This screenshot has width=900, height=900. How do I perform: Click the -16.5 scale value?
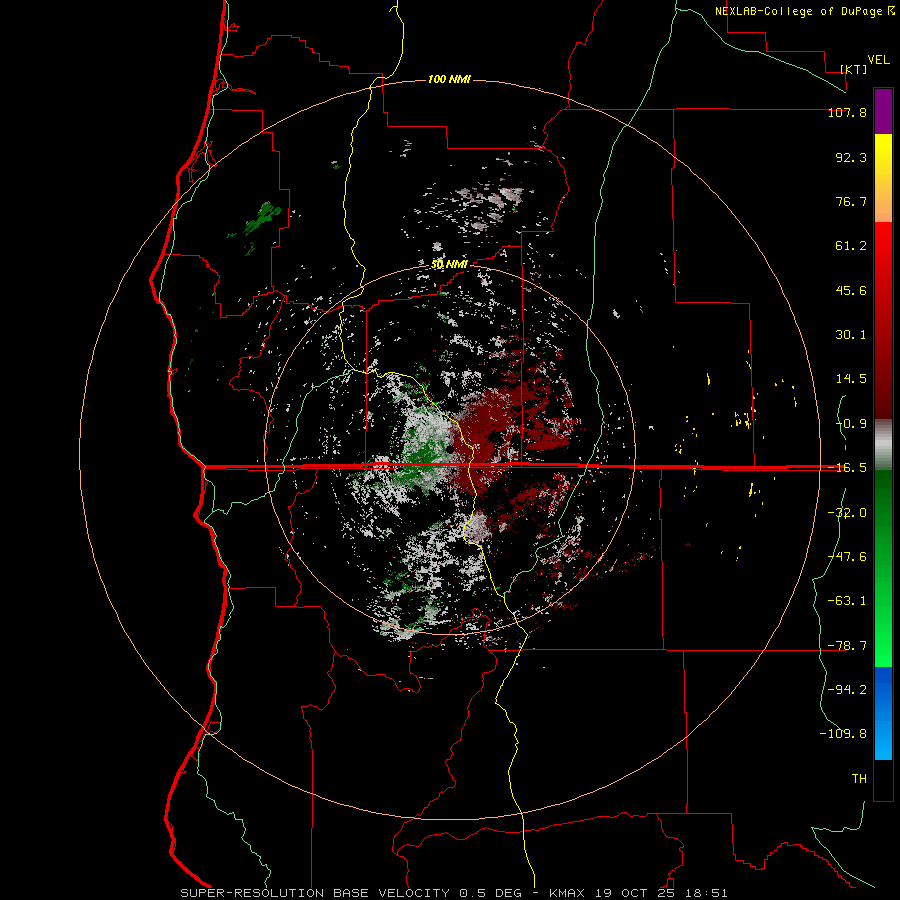click(847, 468)
